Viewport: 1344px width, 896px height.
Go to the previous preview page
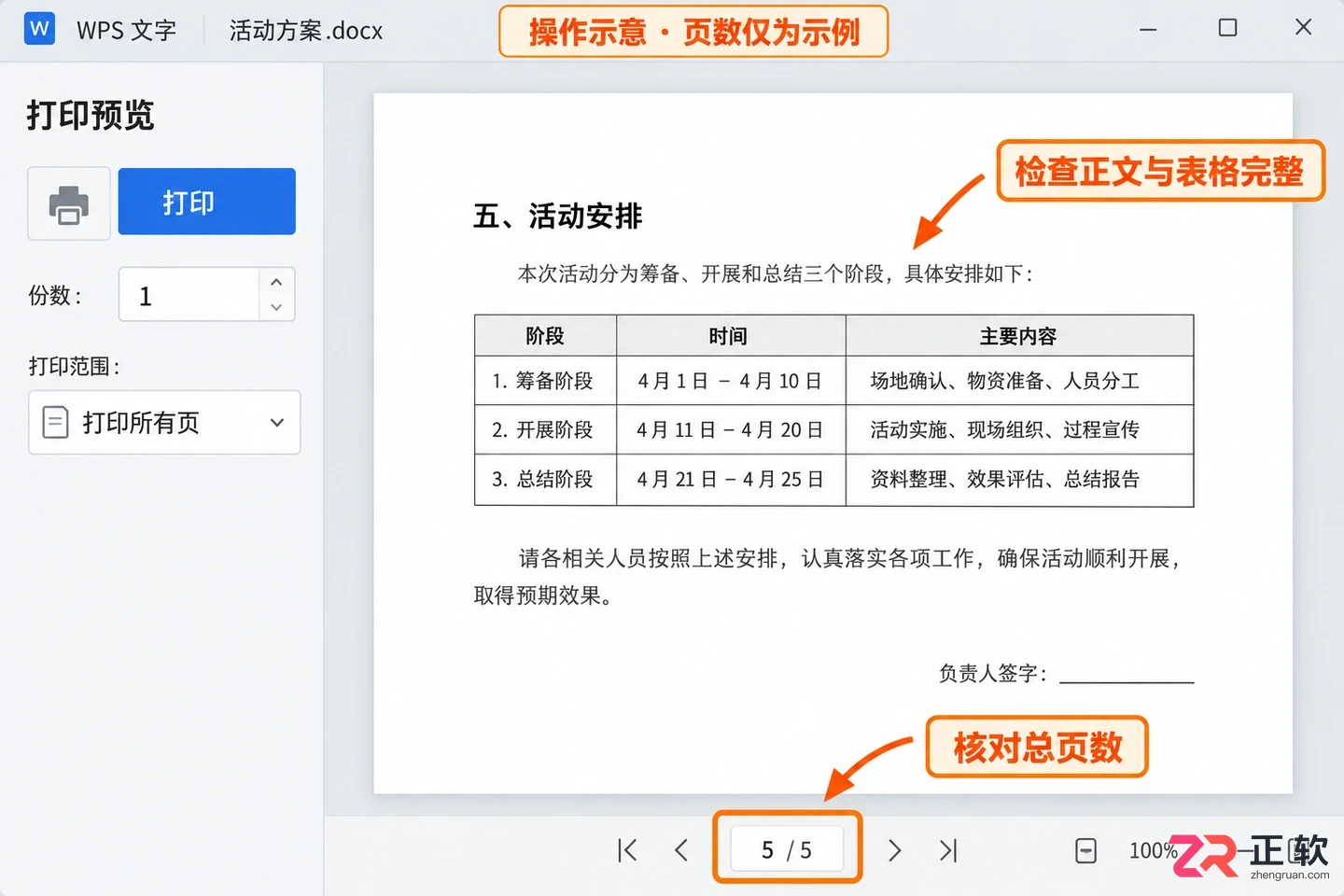[681, 850]
